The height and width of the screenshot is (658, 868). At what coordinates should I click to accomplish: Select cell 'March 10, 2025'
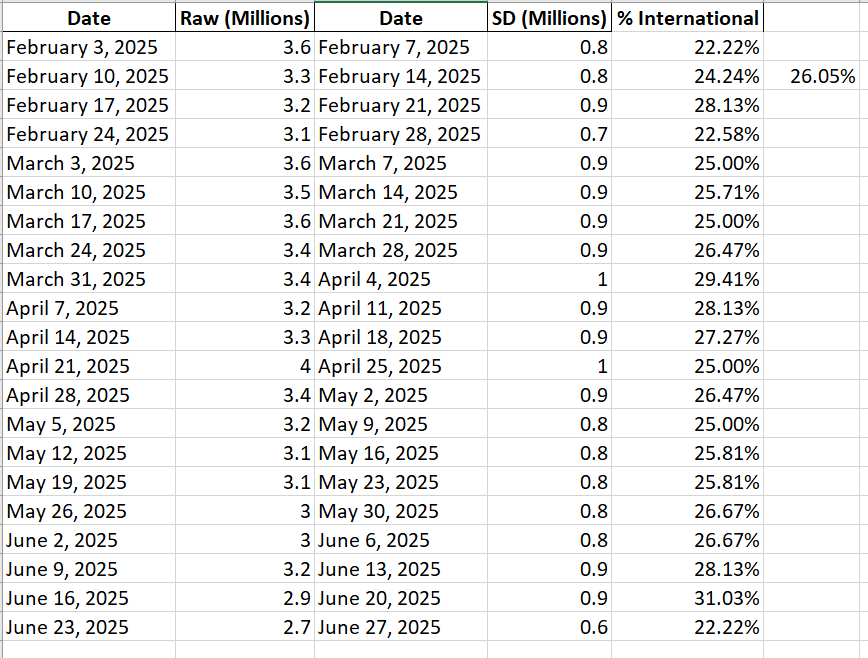89,191
